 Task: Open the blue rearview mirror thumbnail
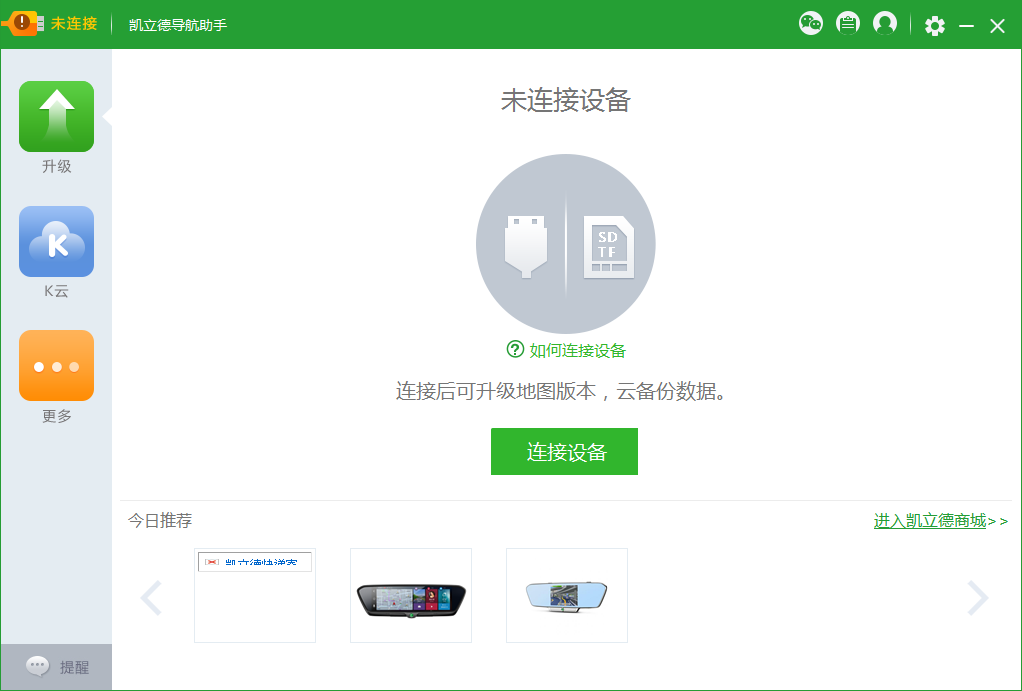pyautogui.click(x=567, y=595)
